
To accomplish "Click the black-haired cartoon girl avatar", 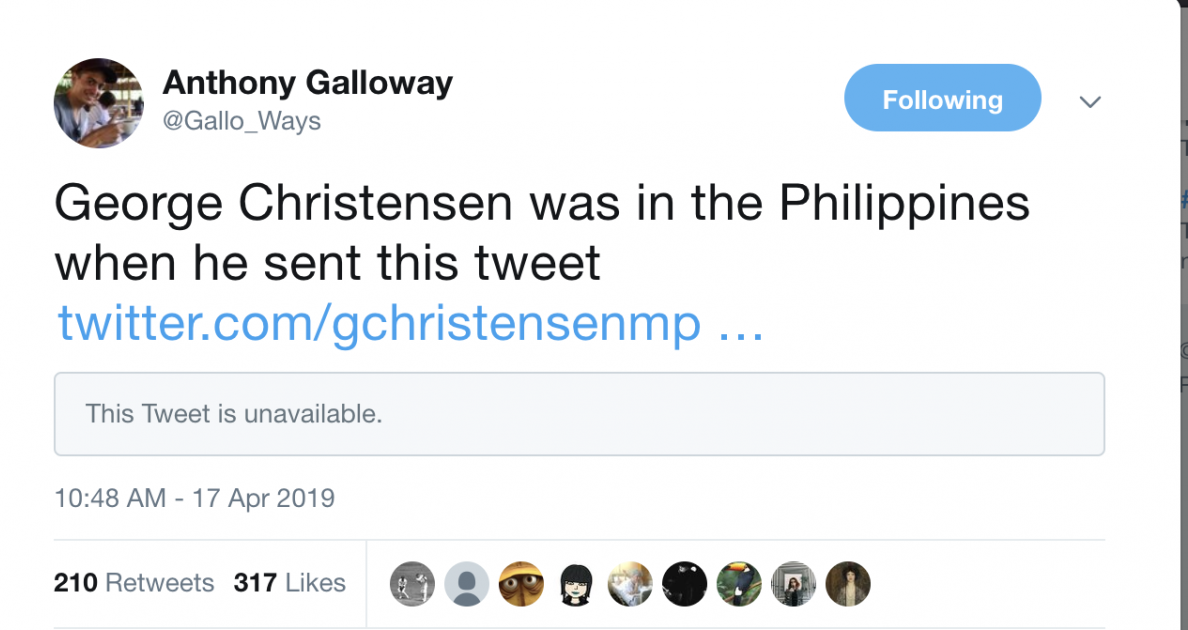I will pos(576,584).
